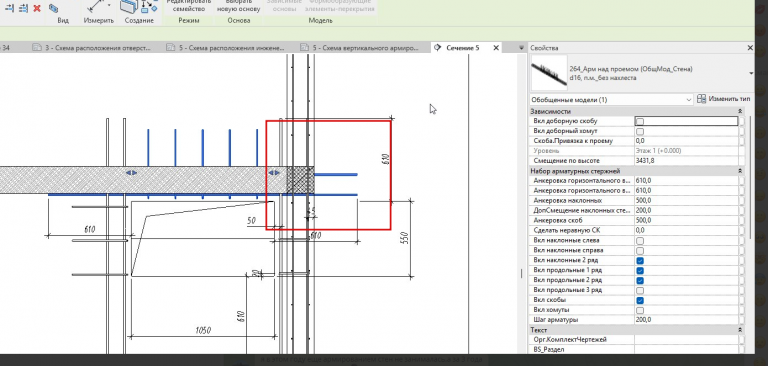The width and height of the screenshot is (768, 366).
Task: Edit Анкеровка наклонных value 500,0
Action: 686,200
